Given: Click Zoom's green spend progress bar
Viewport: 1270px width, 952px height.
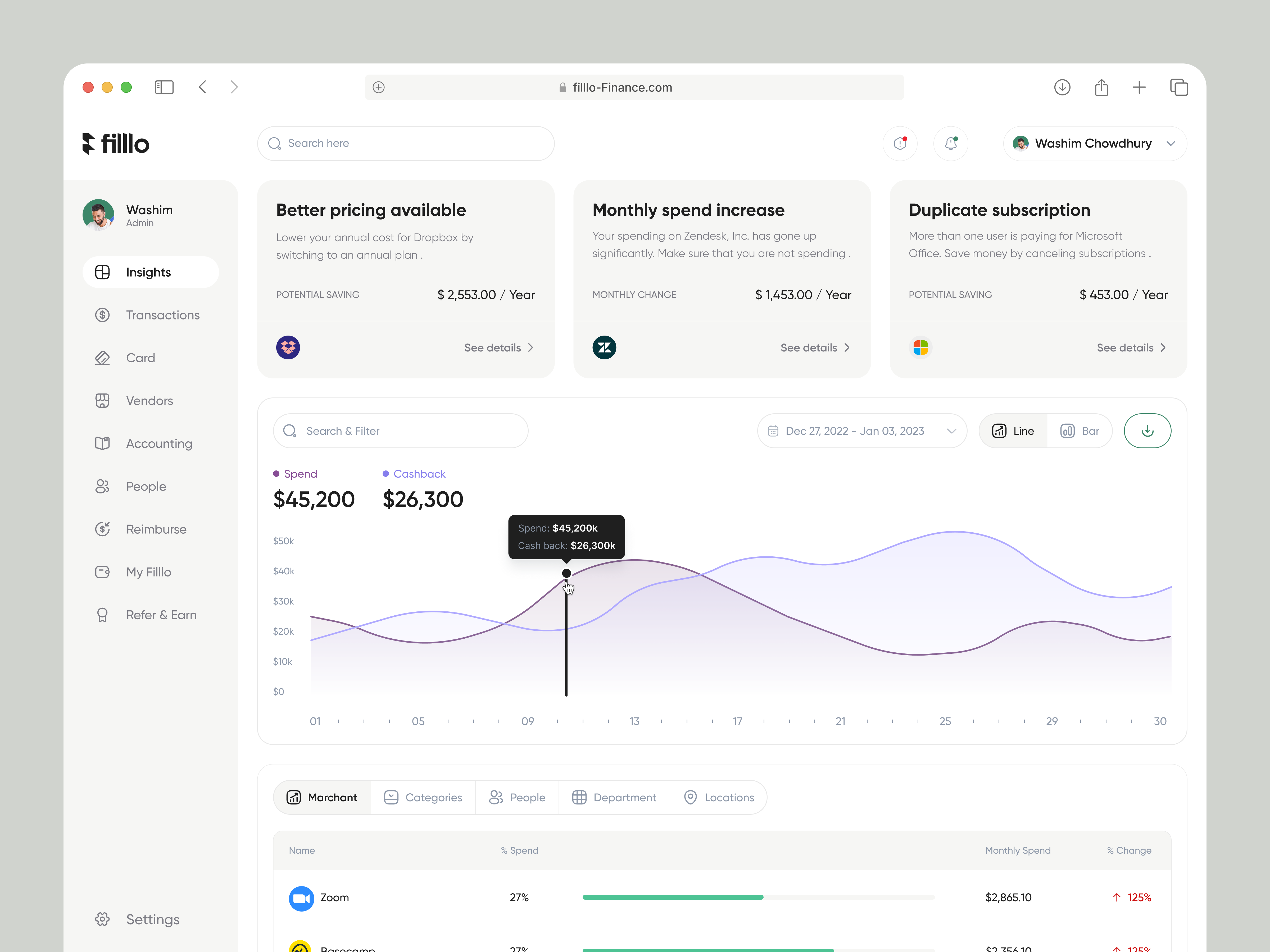Looking at the screenshot, I should 672,897.
